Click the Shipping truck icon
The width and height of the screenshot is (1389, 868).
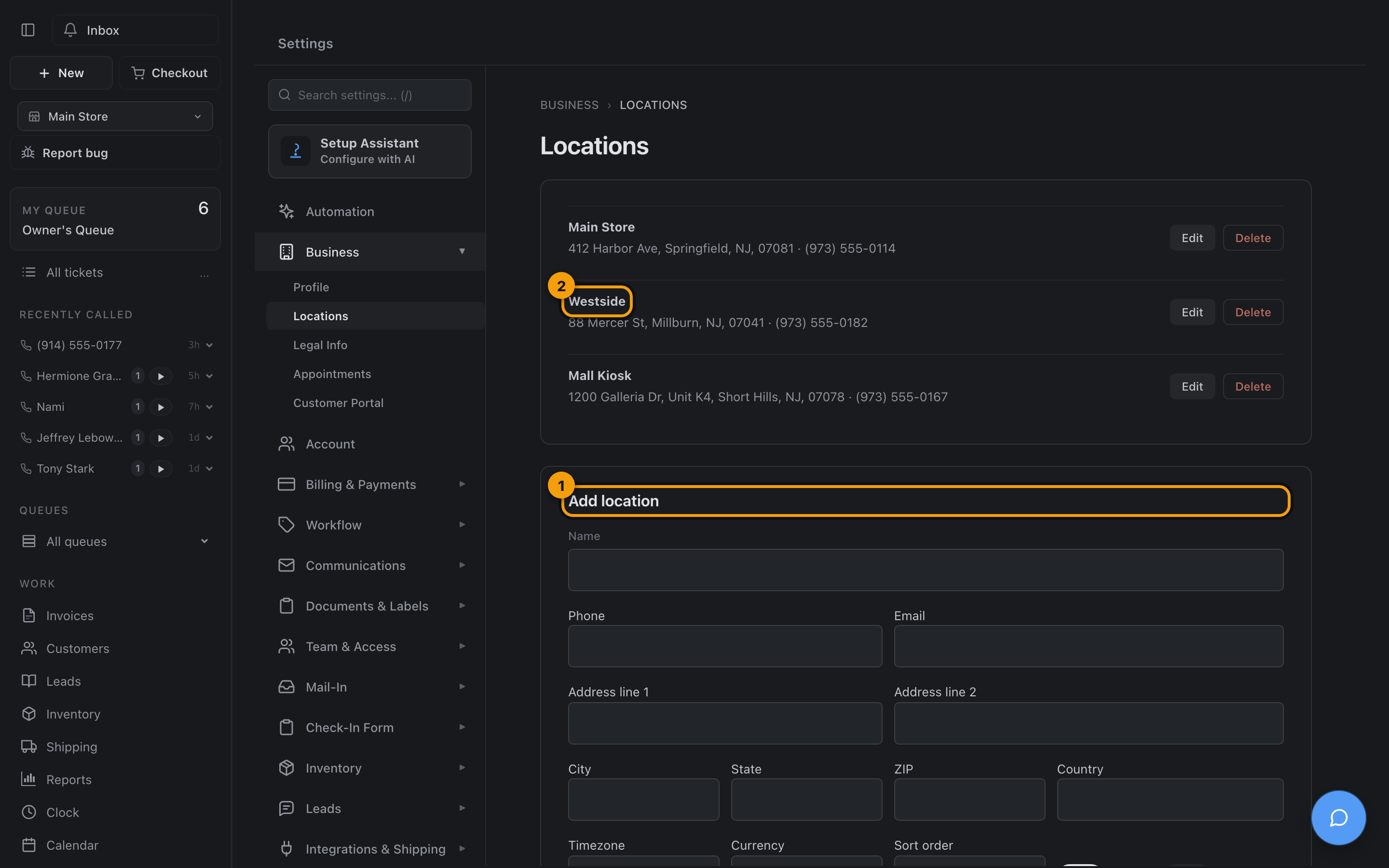coord(29,746)
